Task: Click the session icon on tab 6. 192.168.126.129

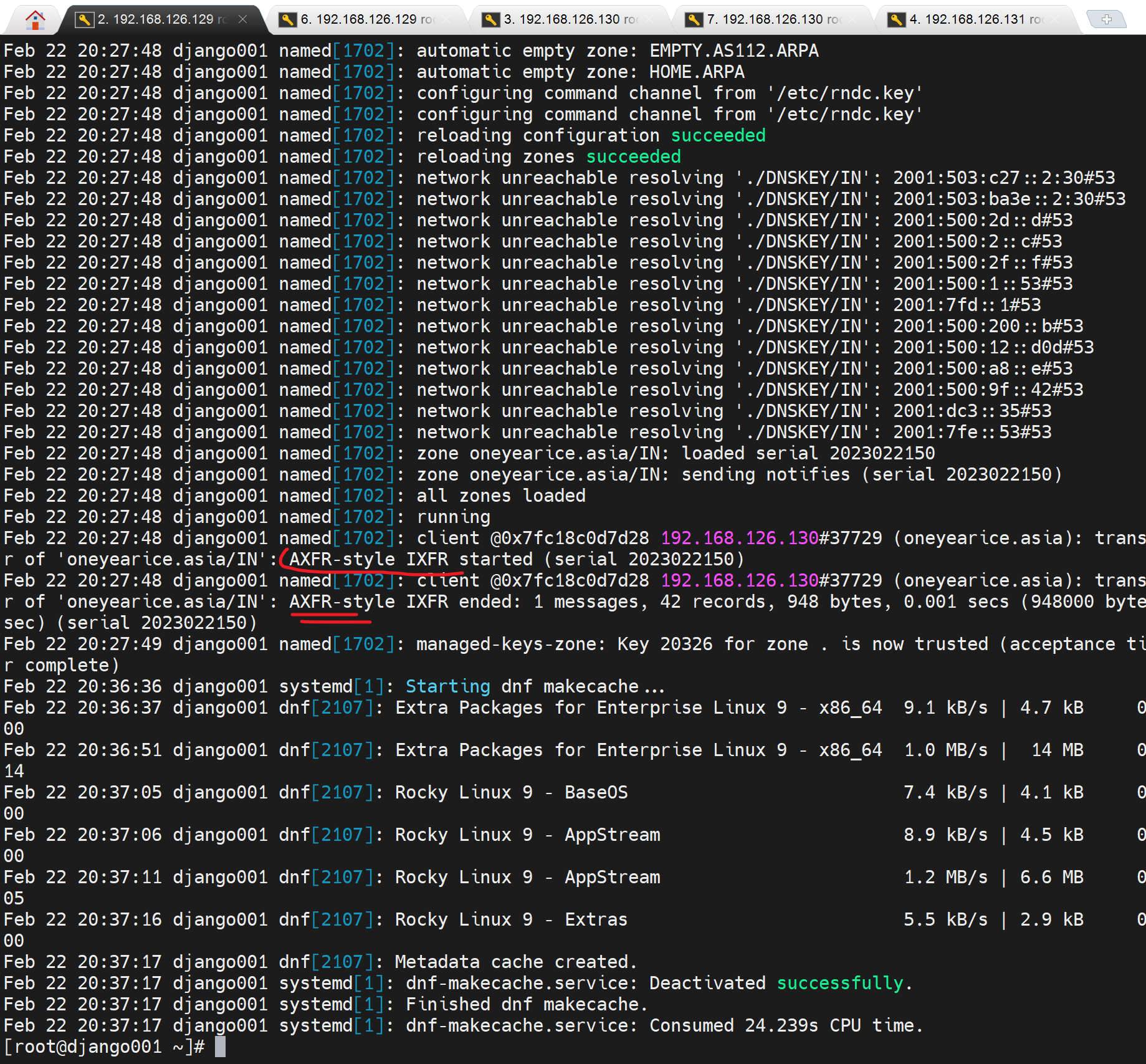Action: coord(287,20)
